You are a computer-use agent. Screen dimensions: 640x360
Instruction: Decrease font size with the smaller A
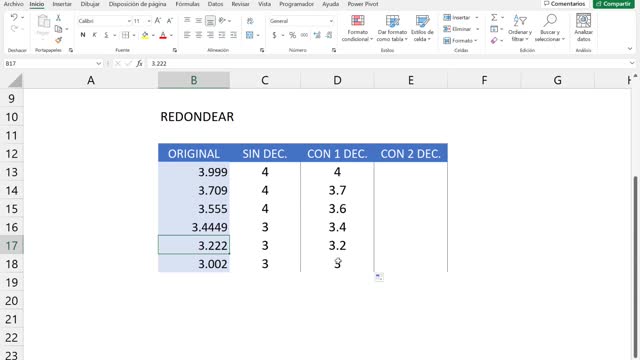coord(170,20)
